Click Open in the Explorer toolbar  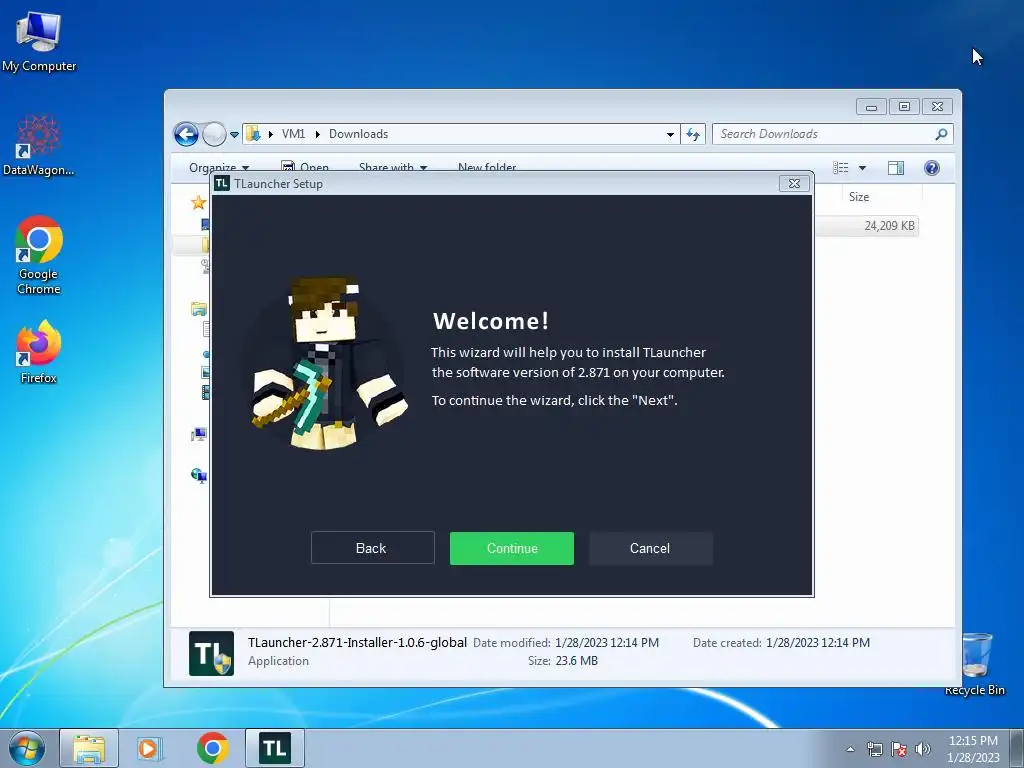pos(305,168)
